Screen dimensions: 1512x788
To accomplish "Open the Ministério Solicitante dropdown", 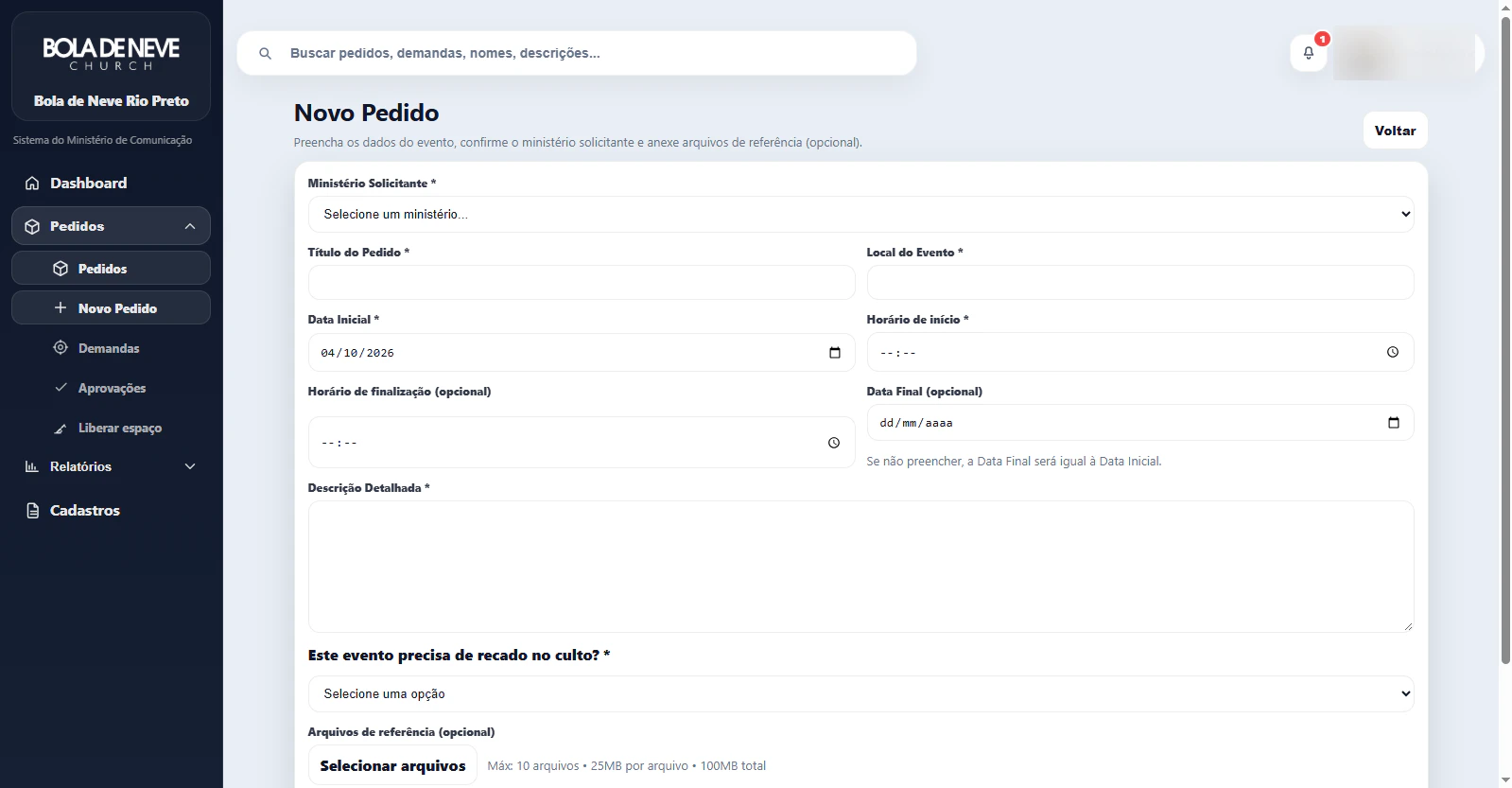I will (860, 214).
